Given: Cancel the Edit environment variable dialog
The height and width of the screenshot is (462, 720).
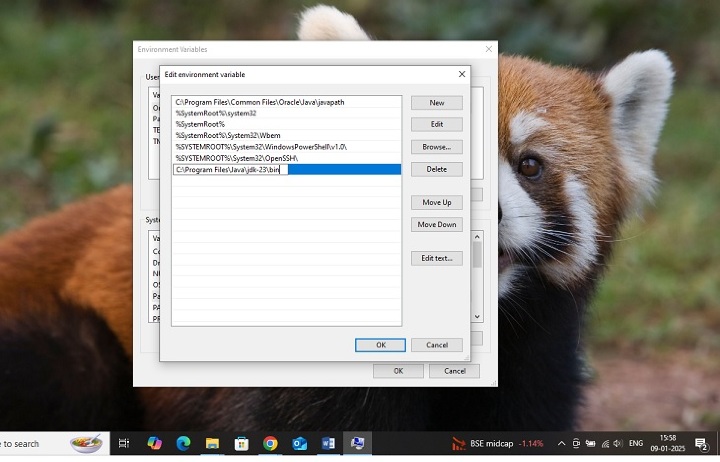Looking at the screenshot, I should point(437,345).
